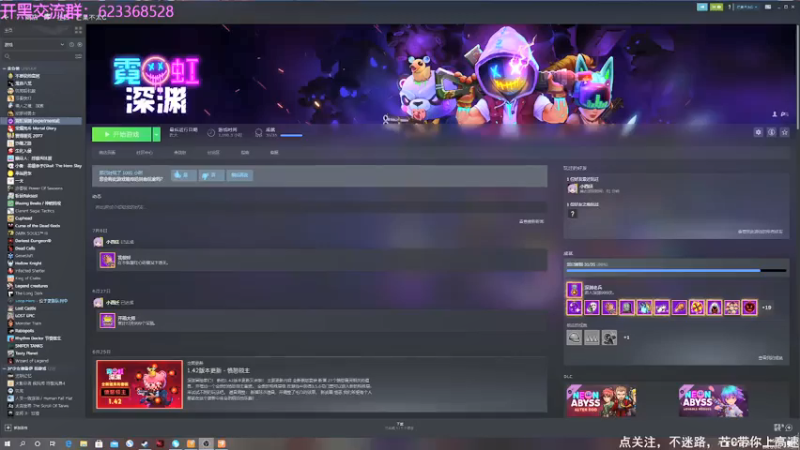Click the ready-to-play circle icon in library sidebar
This screenshot has height=450, width=800.
point(80,44)
